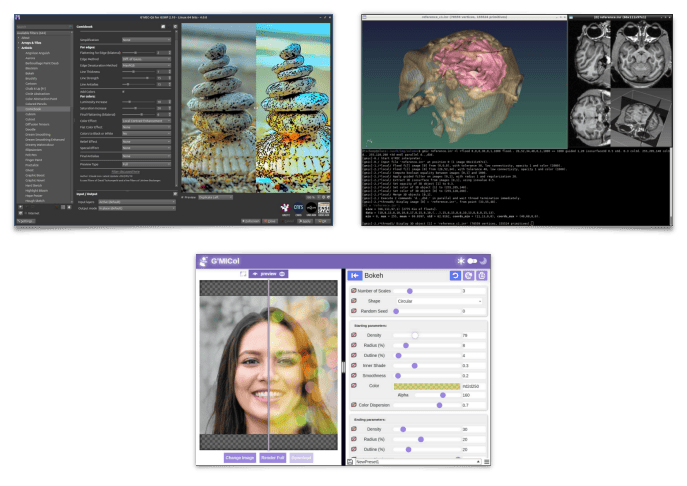
Task: Open the menu icon right of the preset field
Action: [x=487, y=462]
